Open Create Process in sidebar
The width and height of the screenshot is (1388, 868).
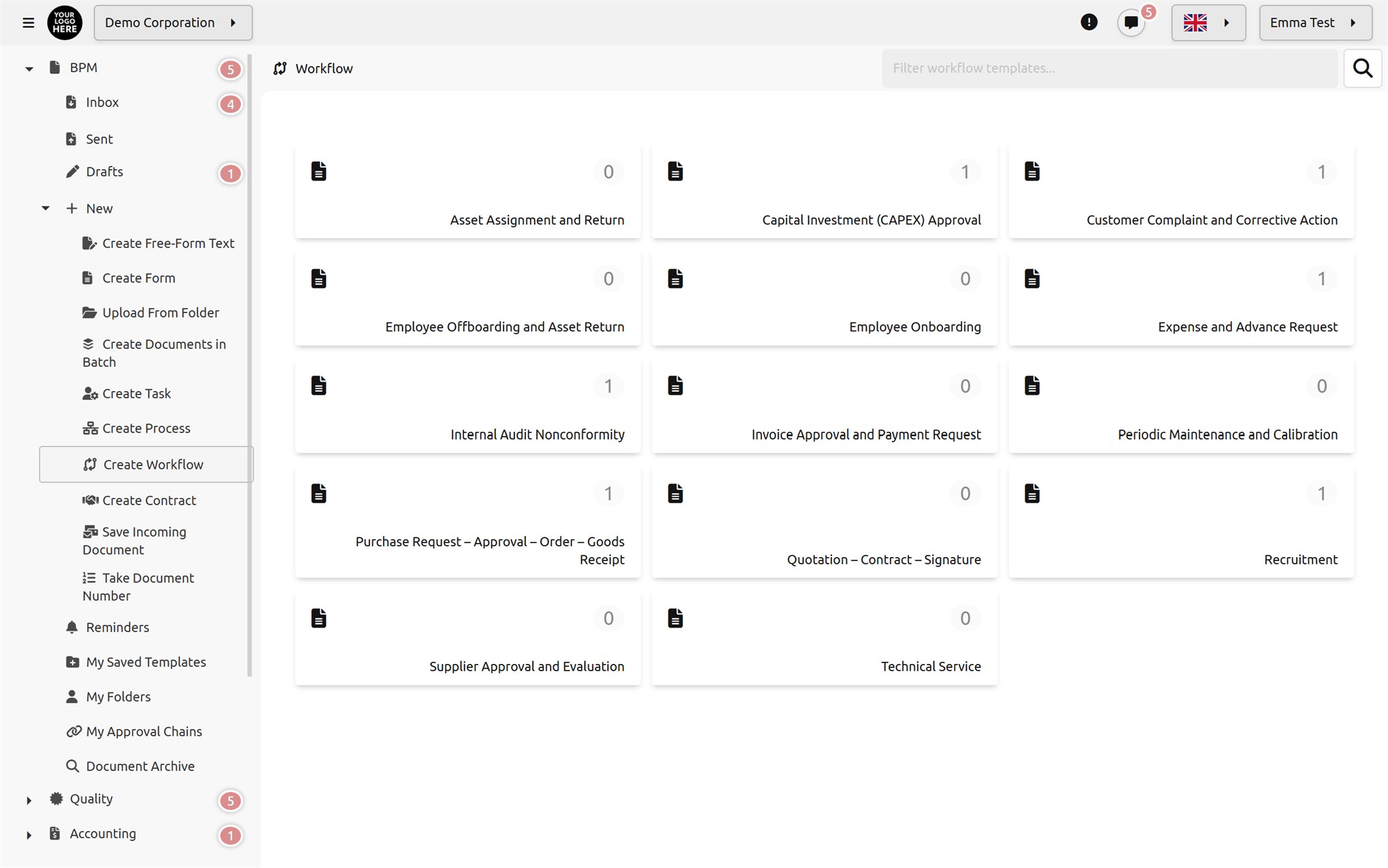(146, 429)
